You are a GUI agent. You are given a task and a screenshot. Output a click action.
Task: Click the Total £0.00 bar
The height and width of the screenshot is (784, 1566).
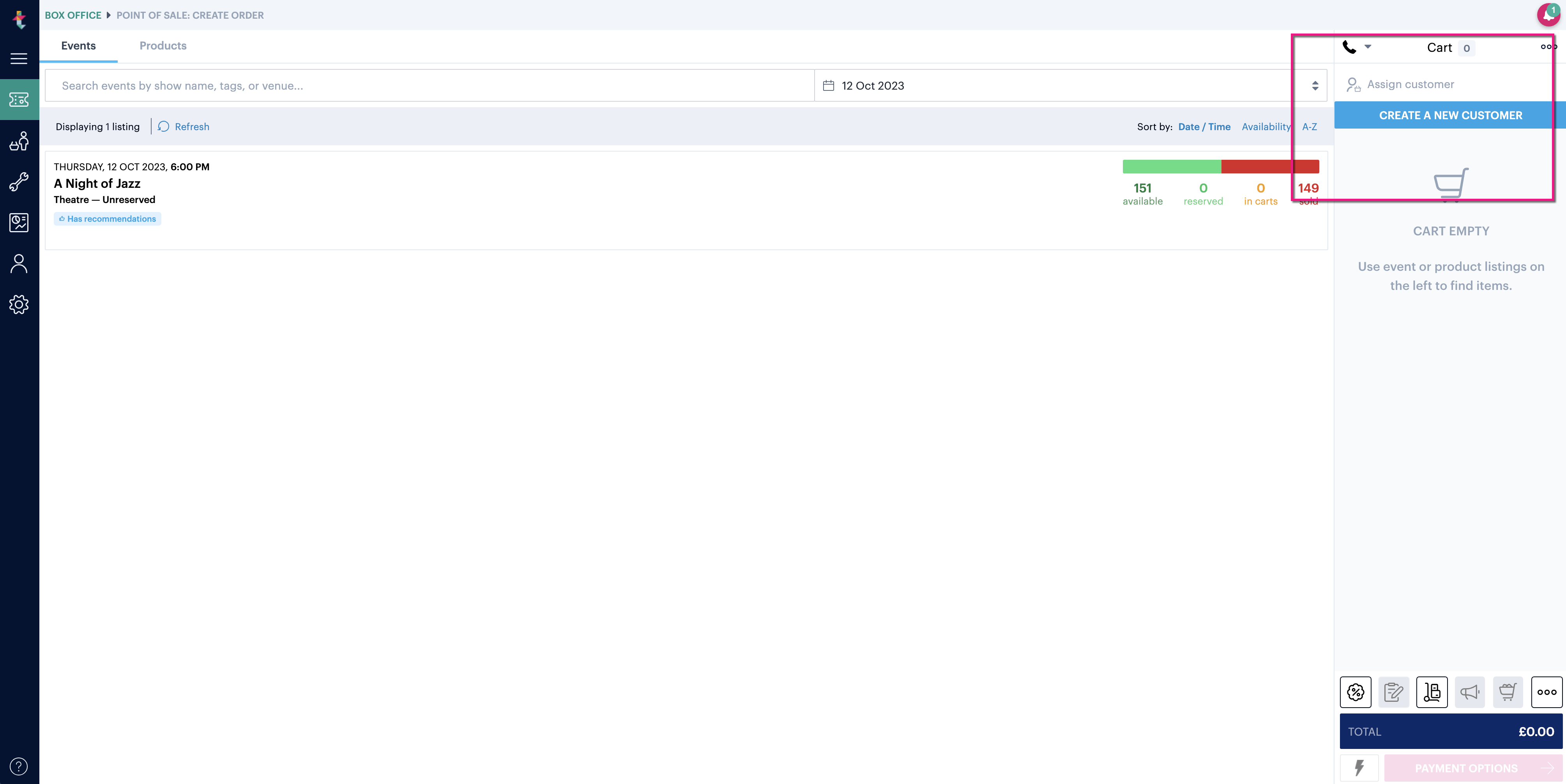1451,731
